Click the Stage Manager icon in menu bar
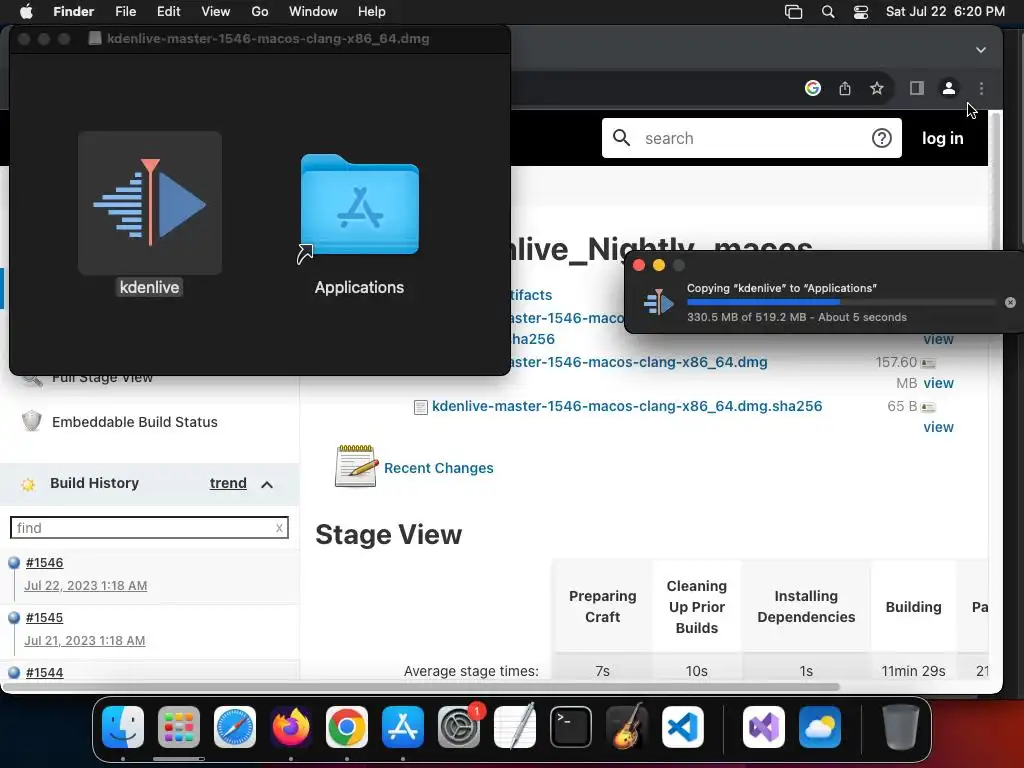Viewport: 1024px width, 768px height. [x=793, y=12]
